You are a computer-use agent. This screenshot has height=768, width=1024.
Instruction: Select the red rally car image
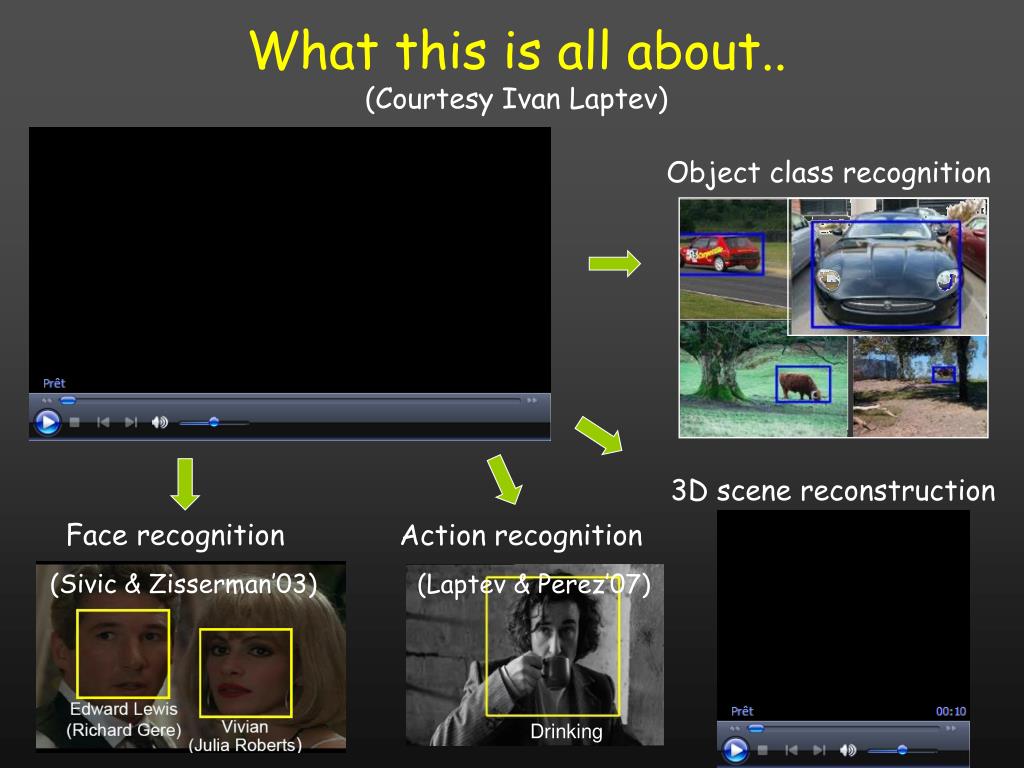click(x=733, y=259)
